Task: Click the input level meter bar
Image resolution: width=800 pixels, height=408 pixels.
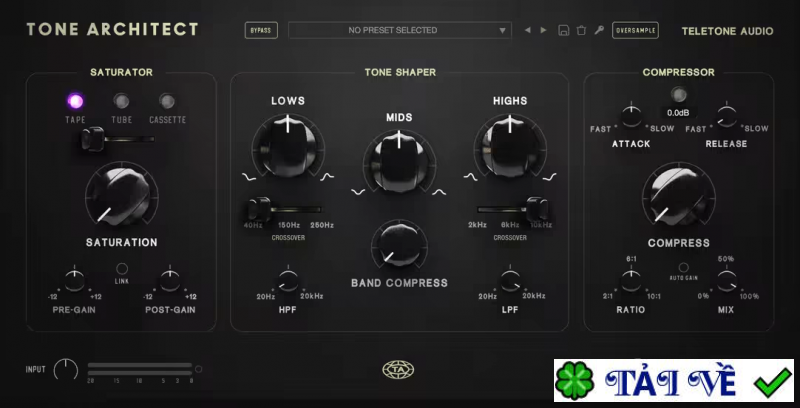Action: (x=140, y=369)
